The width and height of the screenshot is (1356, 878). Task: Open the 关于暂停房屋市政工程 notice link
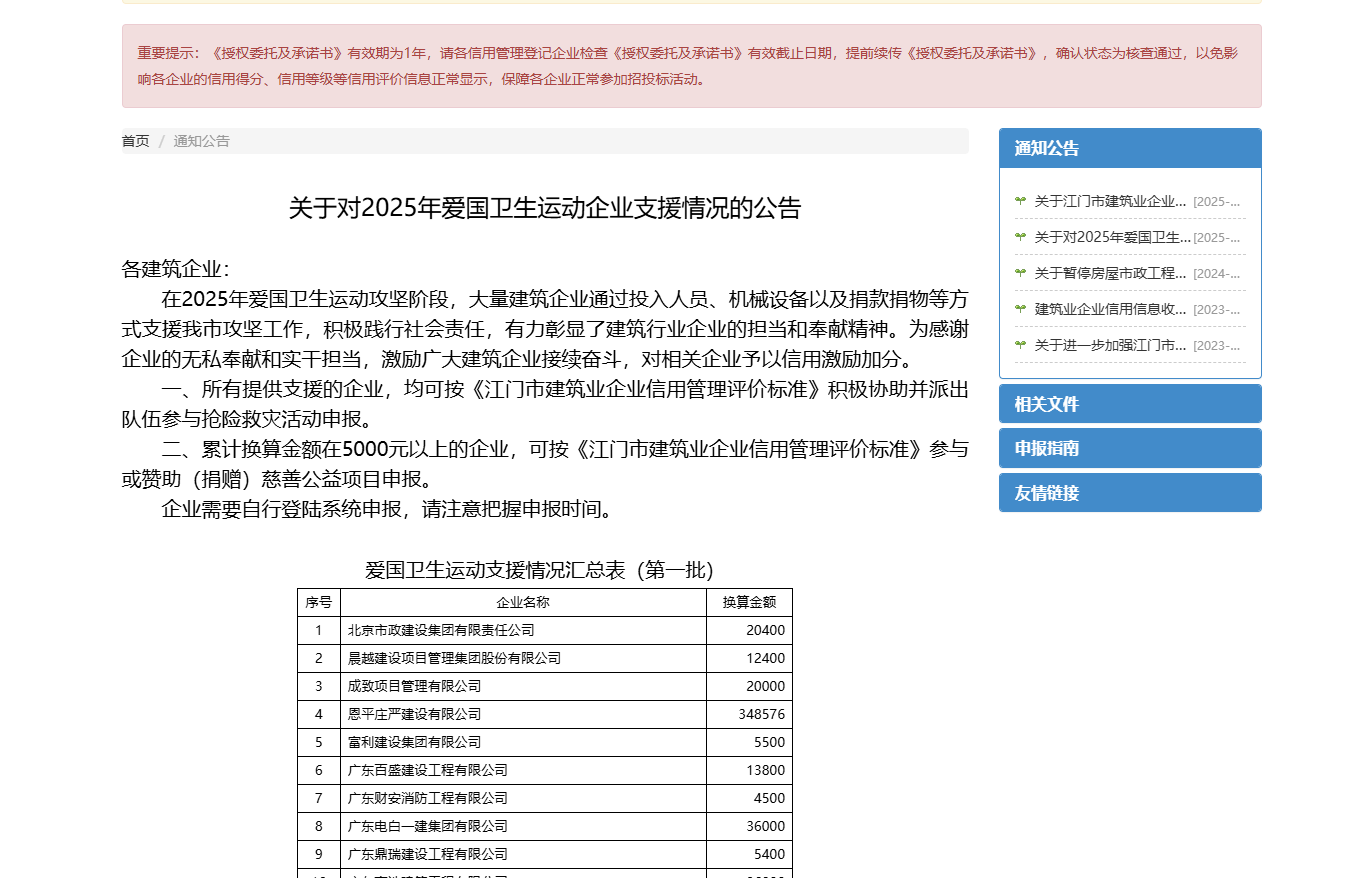(1110, 273)
